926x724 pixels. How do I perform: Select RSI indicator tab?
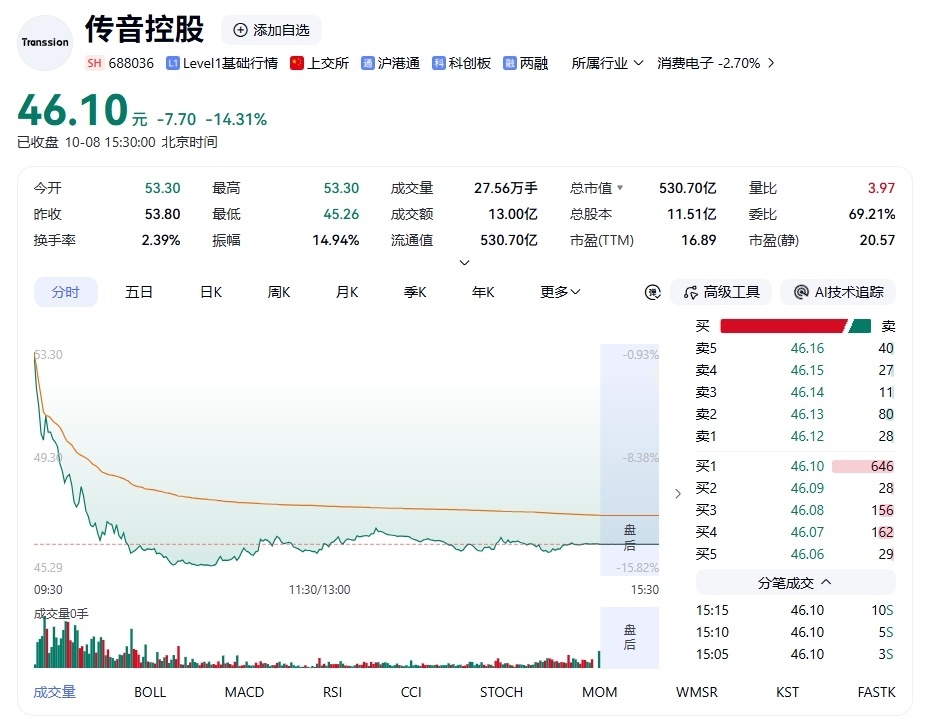tap(332, 692)
